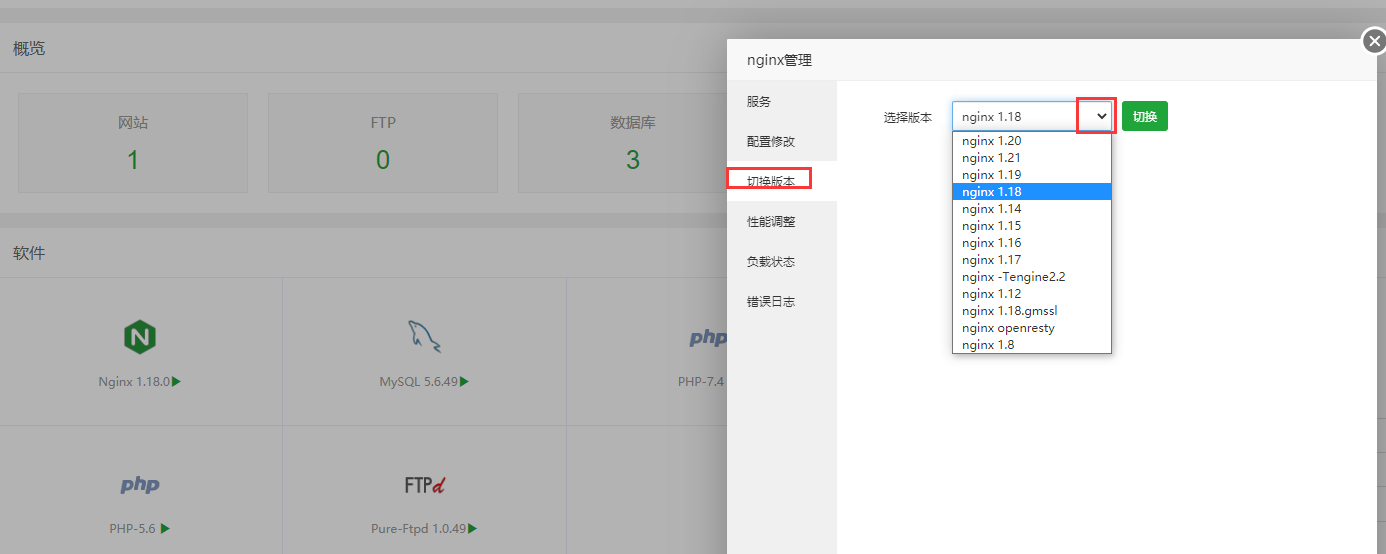Open the FTP overview card
The width and height of the screenshot is (1386, 554).
point(383,143)
